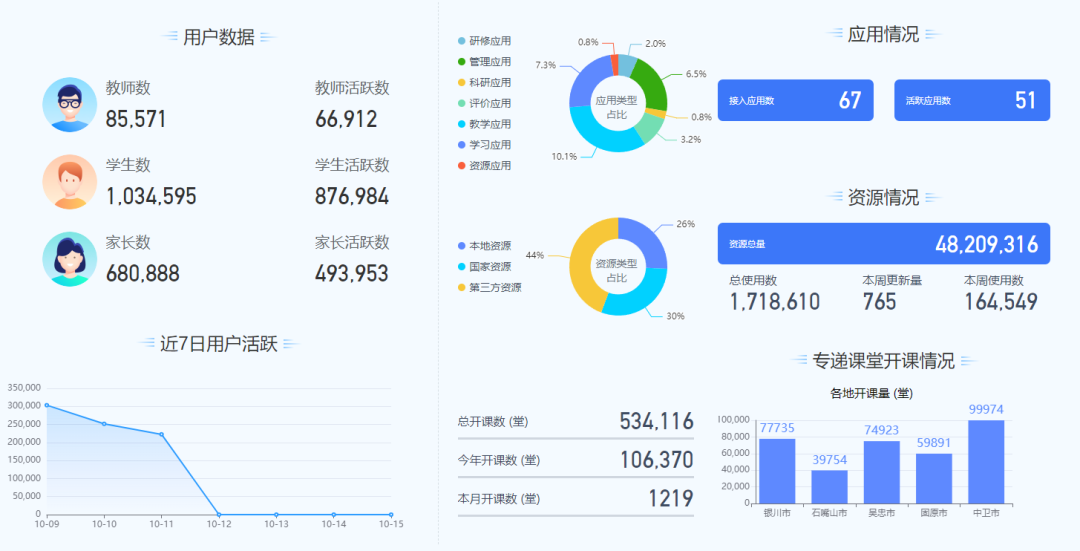Image resolution: width=1080 pixels, height=551 pixels.
Task: Select the 中卫市 bar
Action: 986,461
